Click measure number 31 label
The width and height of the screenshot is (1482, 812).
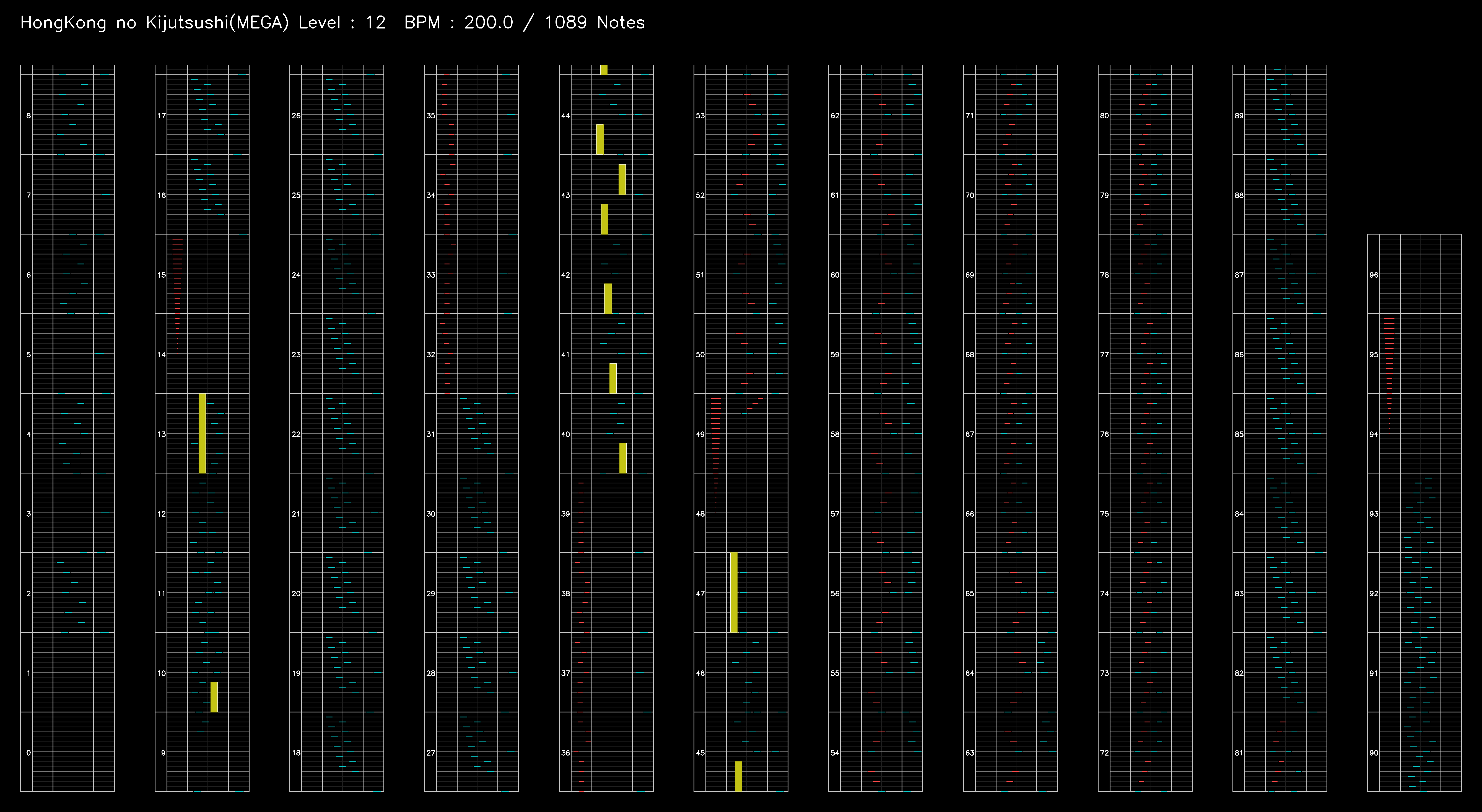430,434
